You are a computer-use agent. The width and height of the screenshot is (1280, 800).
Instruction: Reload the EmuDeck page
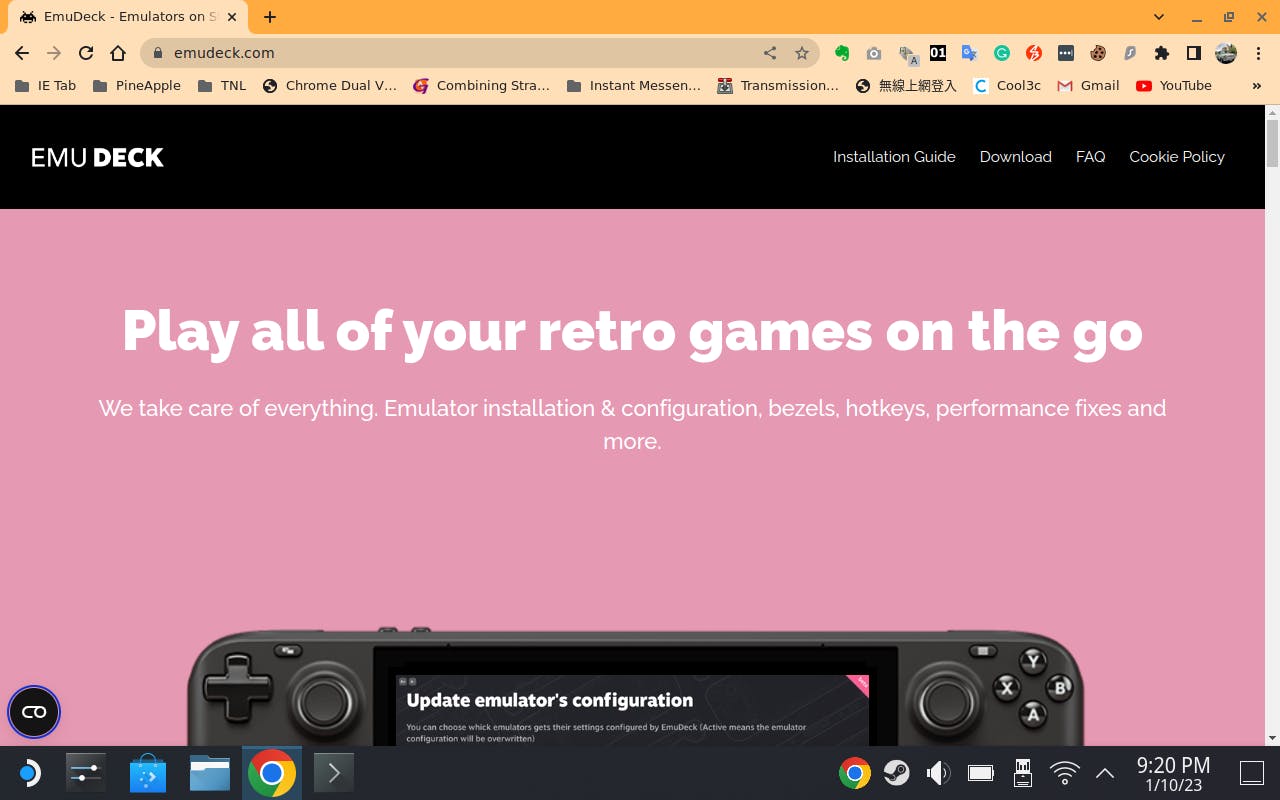[86, 53]
